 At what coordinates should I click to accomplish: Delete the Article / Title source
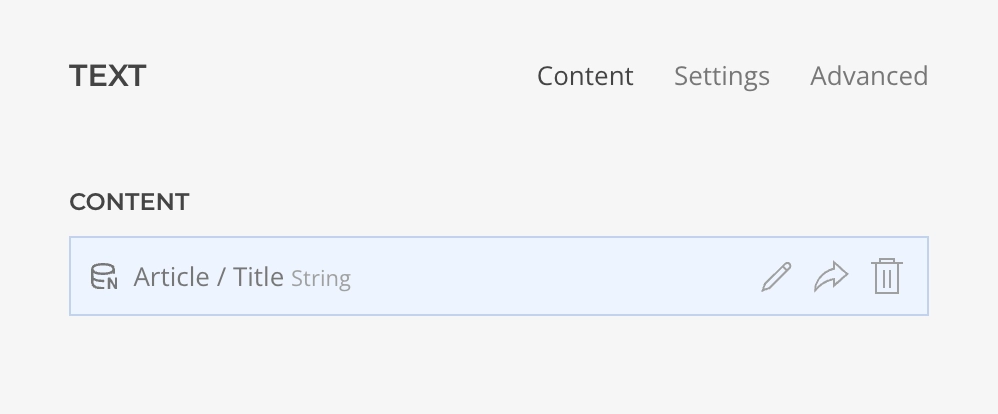tap(886, 277)
